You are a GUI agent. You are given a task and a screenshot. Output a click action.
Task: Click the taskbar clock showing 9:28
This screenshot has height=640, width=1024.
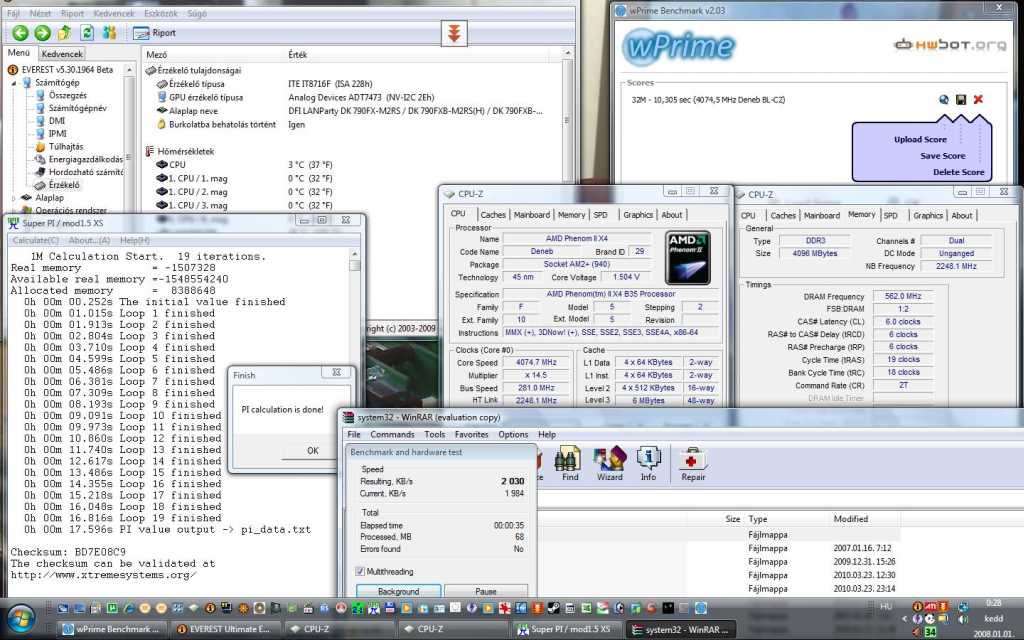(x=993, y=603)
